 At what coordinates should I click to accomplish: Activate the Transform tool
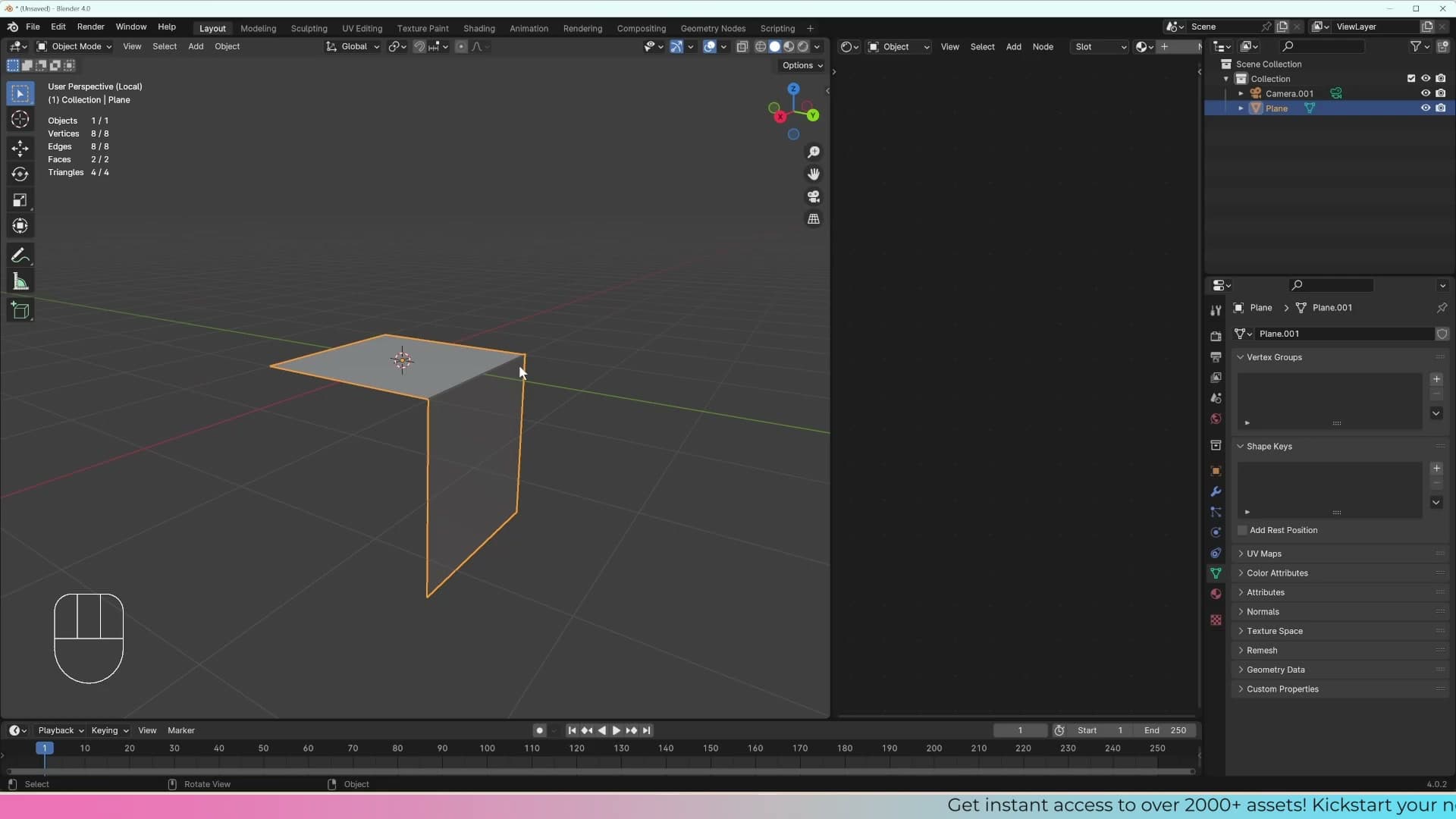(x=20, y=227)
